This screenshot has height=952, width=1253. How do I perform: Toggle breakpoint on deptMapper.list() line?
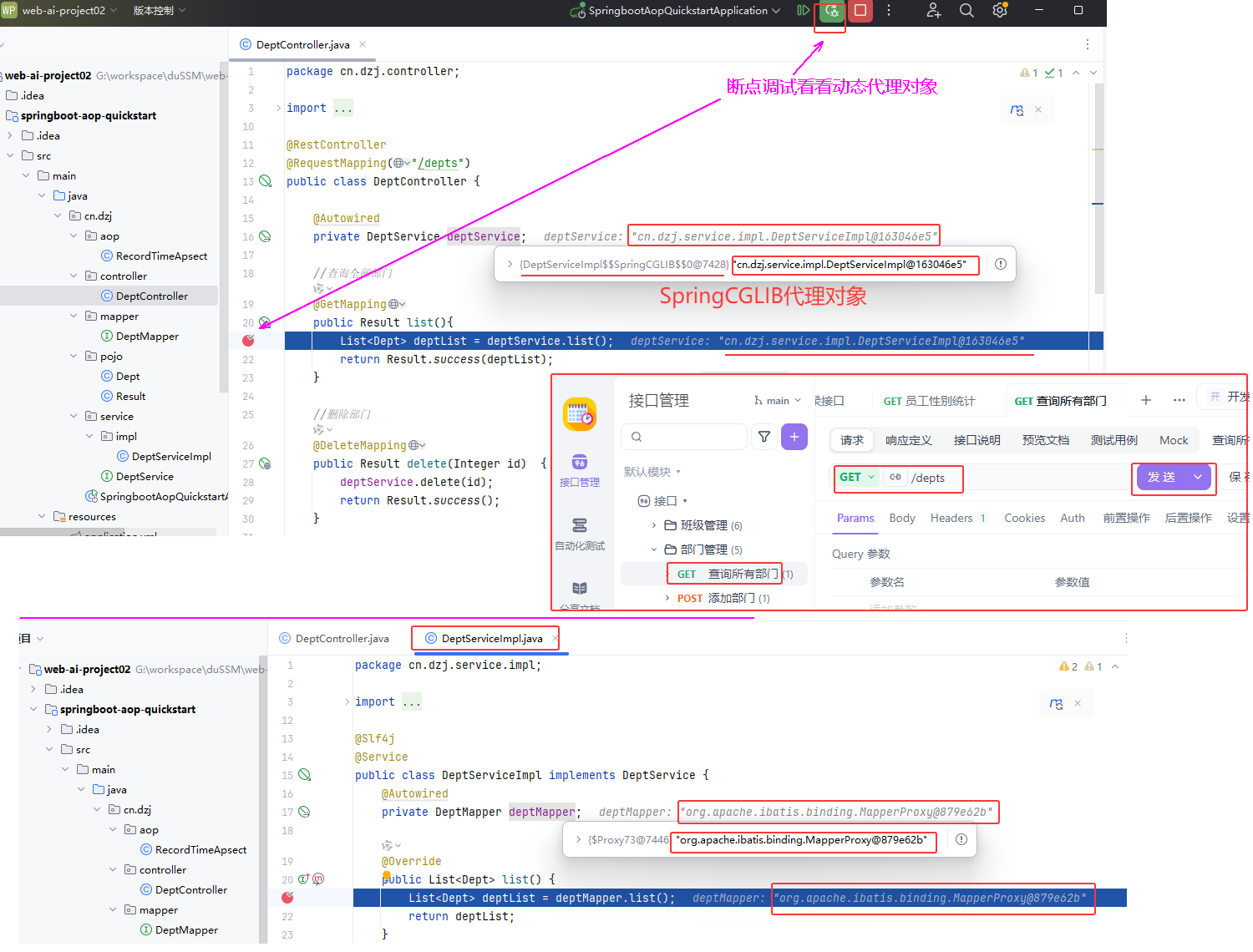pos(287,898)
